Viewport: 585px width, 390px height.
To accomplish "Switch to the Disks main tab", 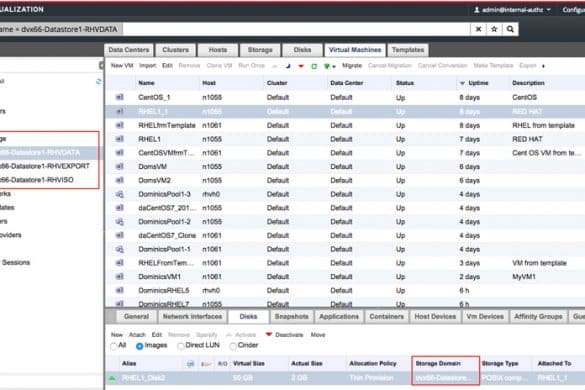I will pyautogui.click(x=302, y=50).
